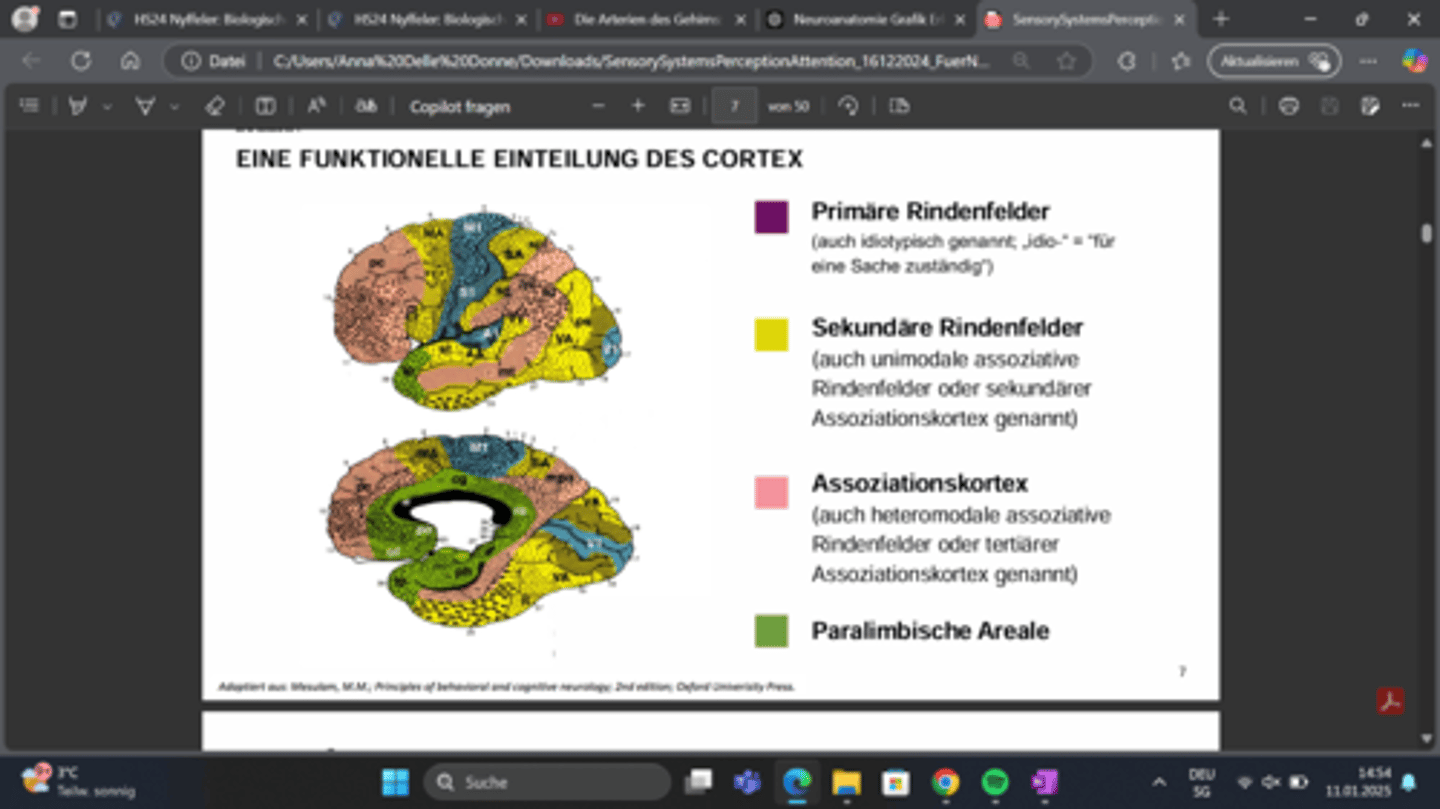Click the Copilot fragen button
The height and width of the screenshot is (809, 1440).
pos(459,106)
